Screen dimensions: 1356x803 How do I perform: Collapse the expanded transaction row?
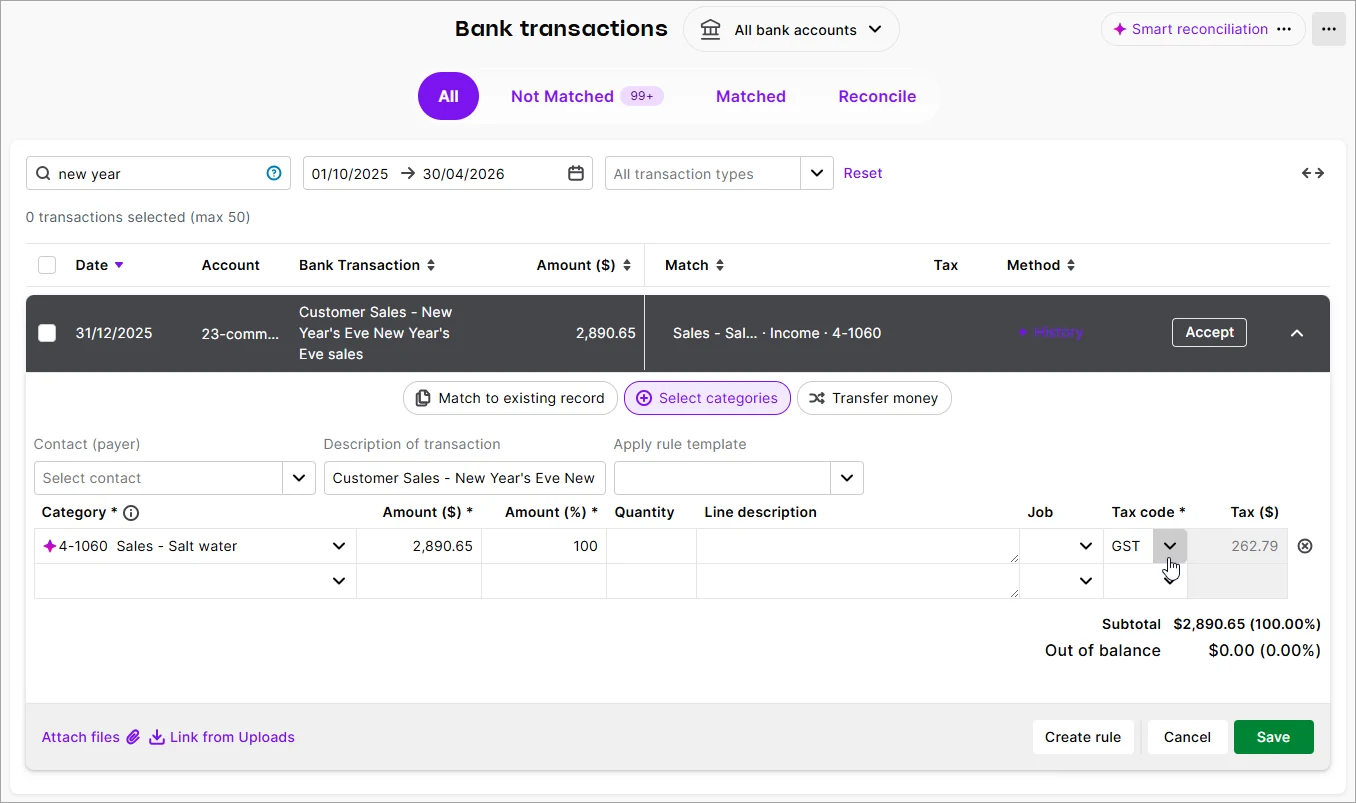click(x=1297, y=333)
